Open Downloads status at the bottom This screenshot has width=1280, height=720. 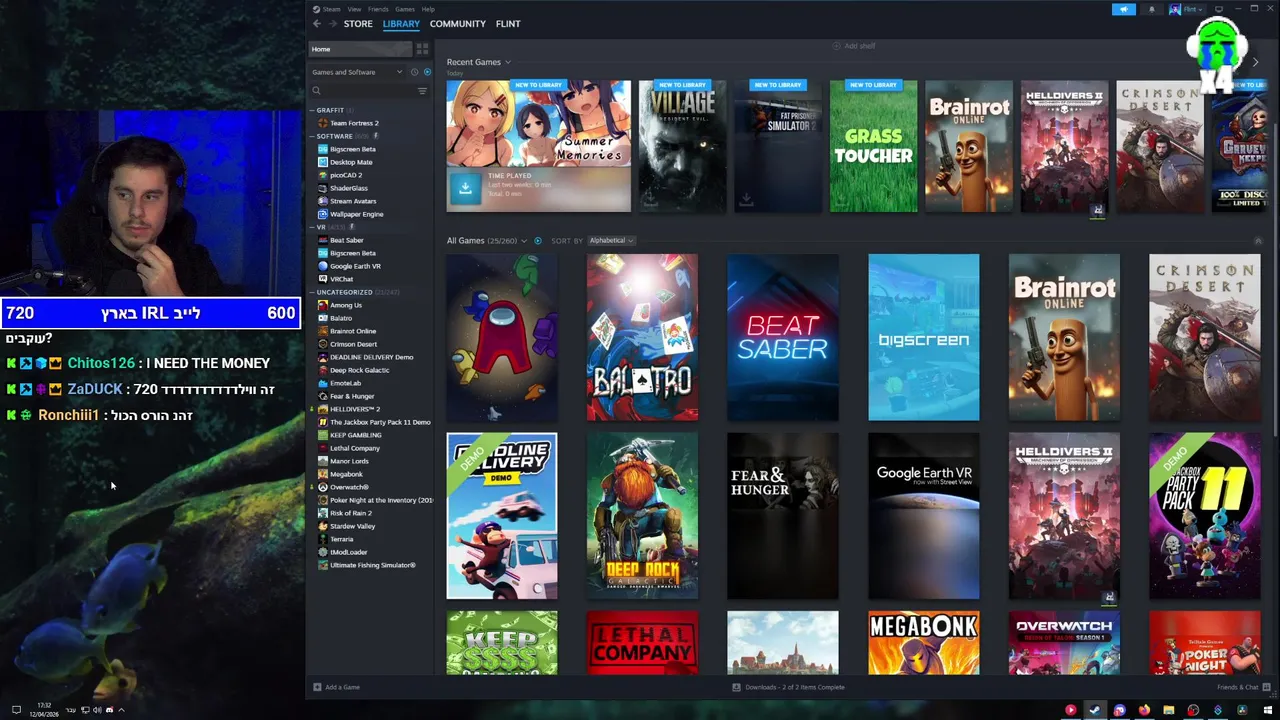[789, 687]
